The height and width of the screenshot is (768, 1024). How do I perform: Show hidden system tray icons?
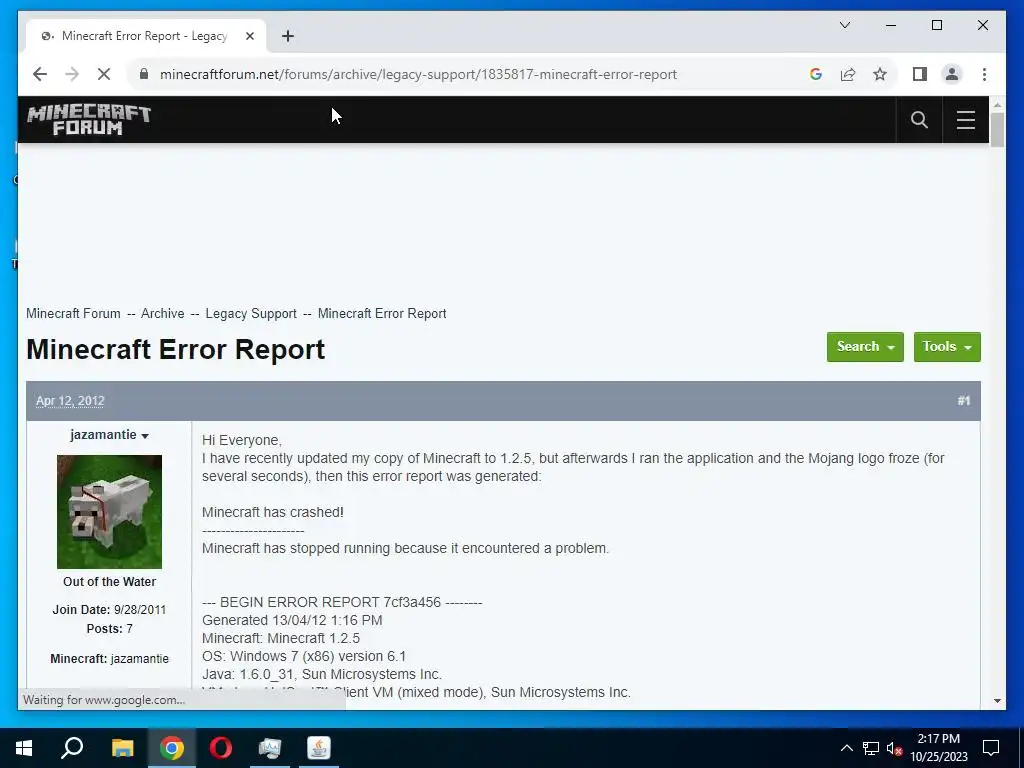[846, 748]
